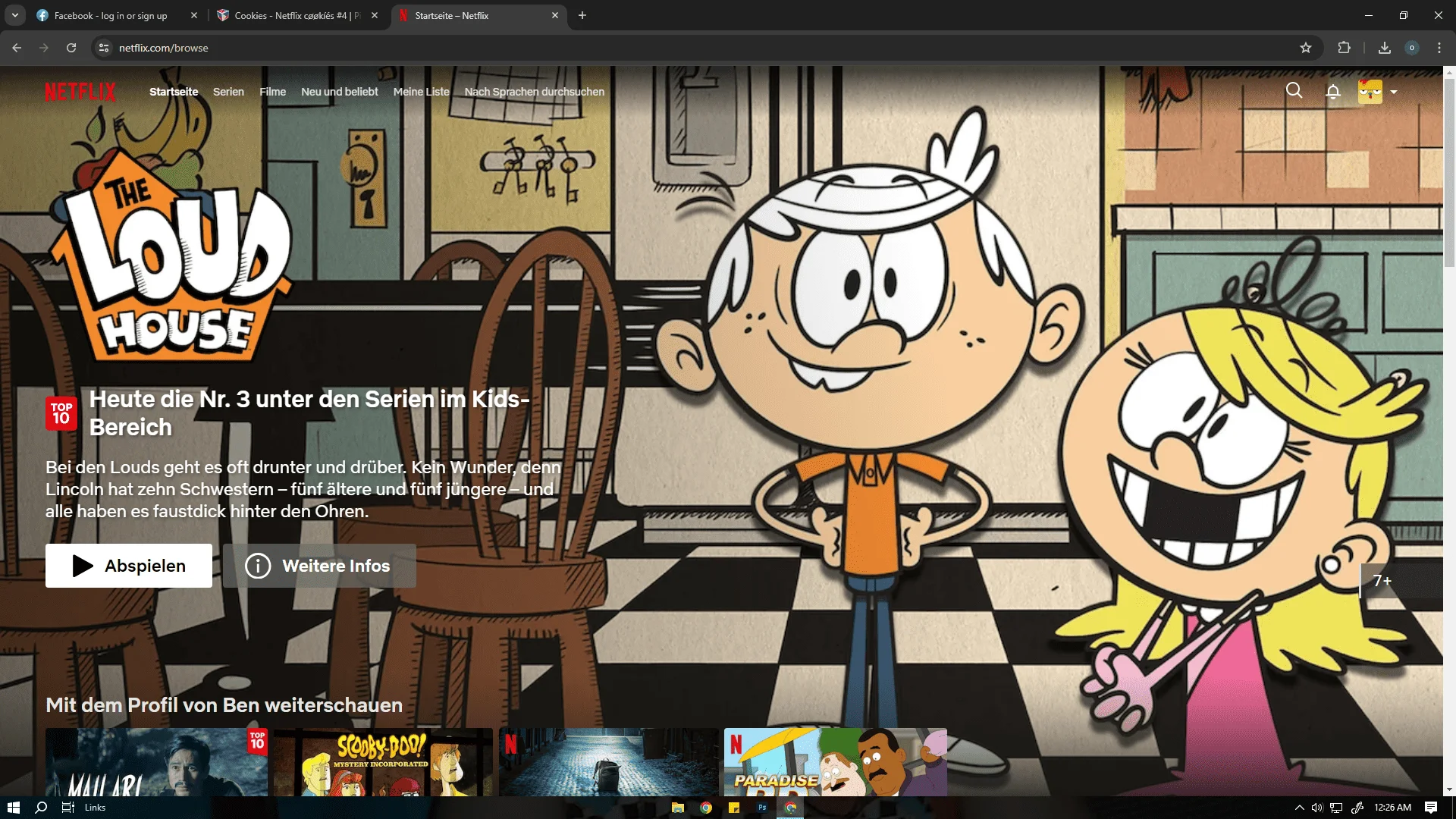This screenshot has width=1456, height=819.
Task: Close the Facebook browser tab
Action: click(x=194, y=15)
